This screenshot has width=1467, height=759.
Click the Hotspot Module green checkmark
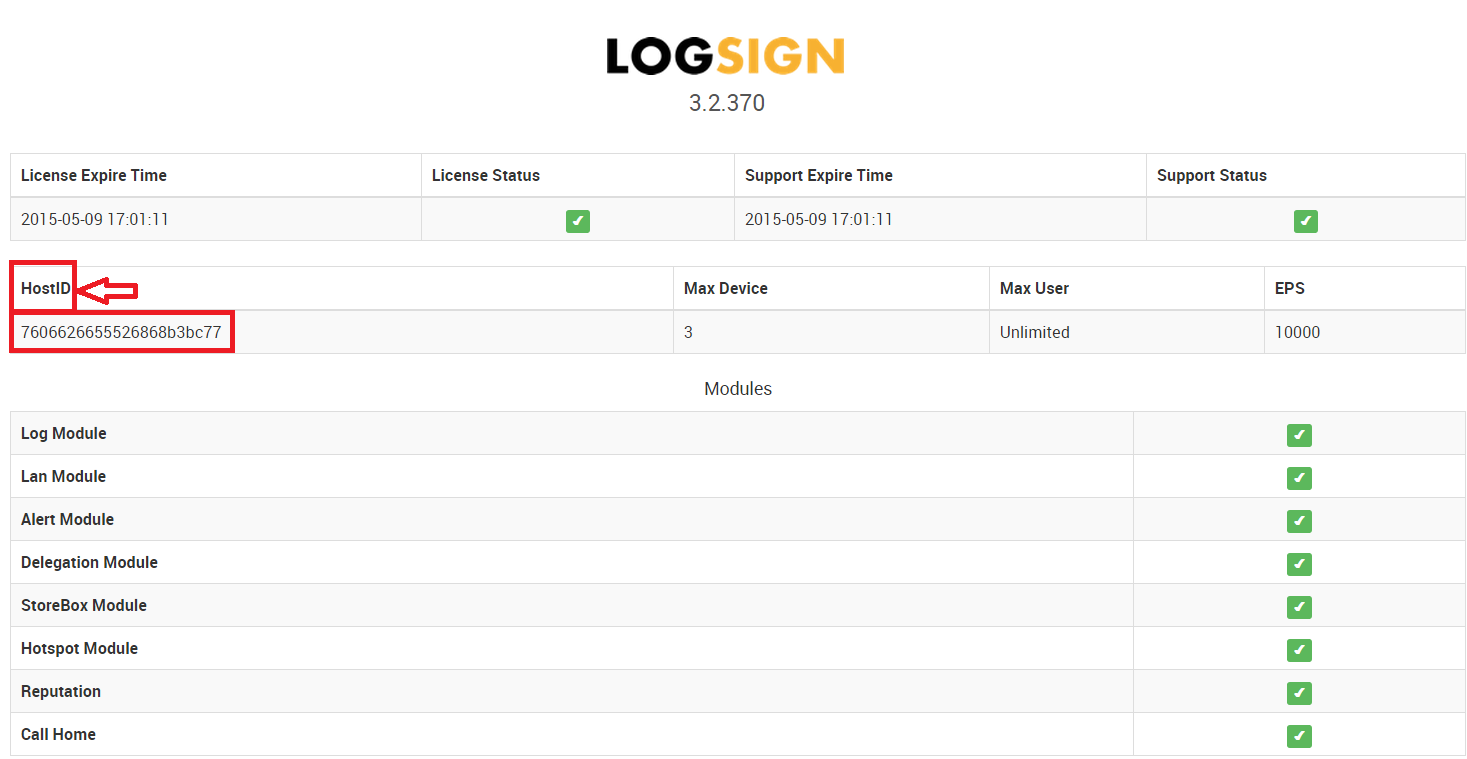pos(1299,650)
